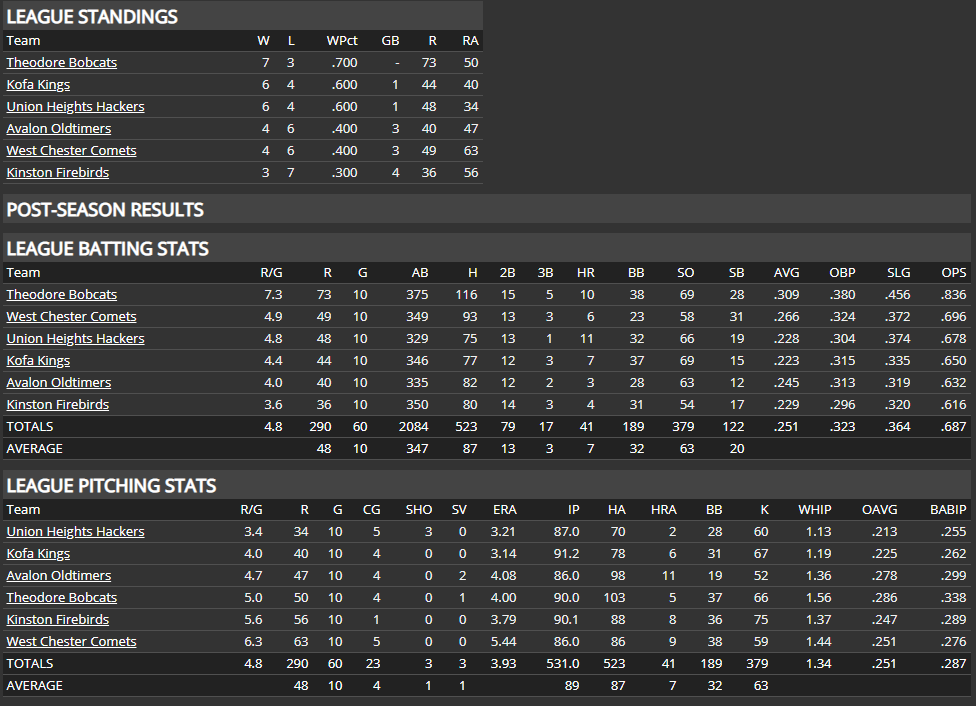Select Avalon Oldtimers in pitching stats
Screen dimensions: 976x706
tap(58, 575)
